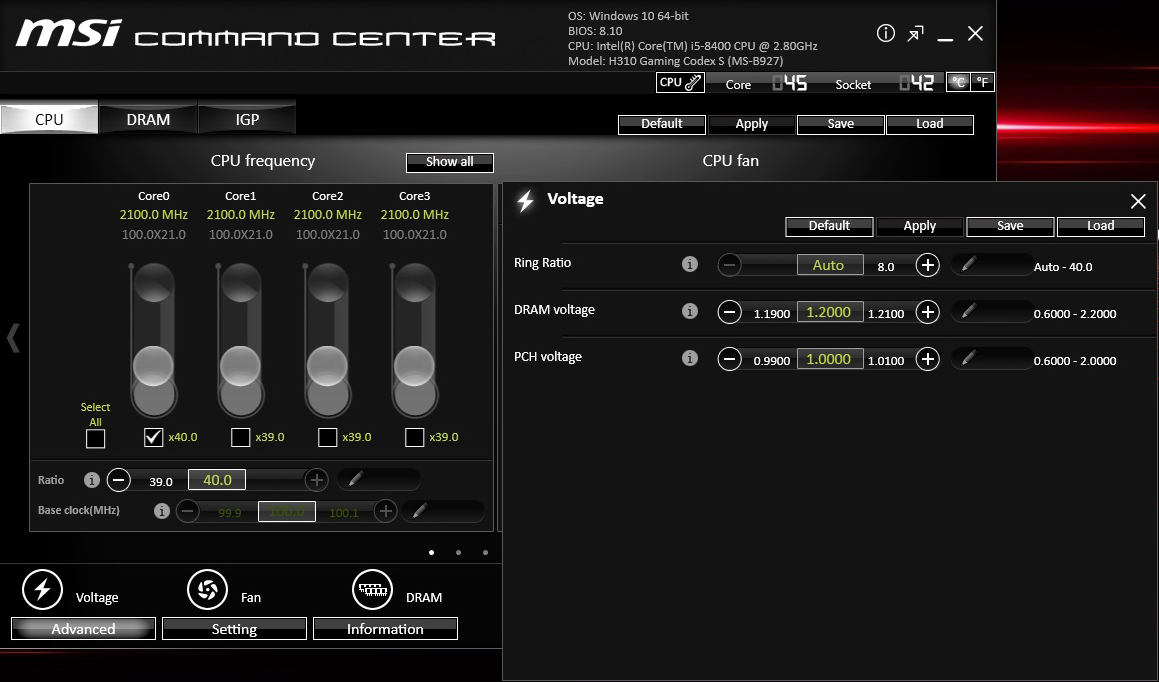Open the Information button
The width and height of the screenshot is (1159, 682).
[x=385, y=629]
